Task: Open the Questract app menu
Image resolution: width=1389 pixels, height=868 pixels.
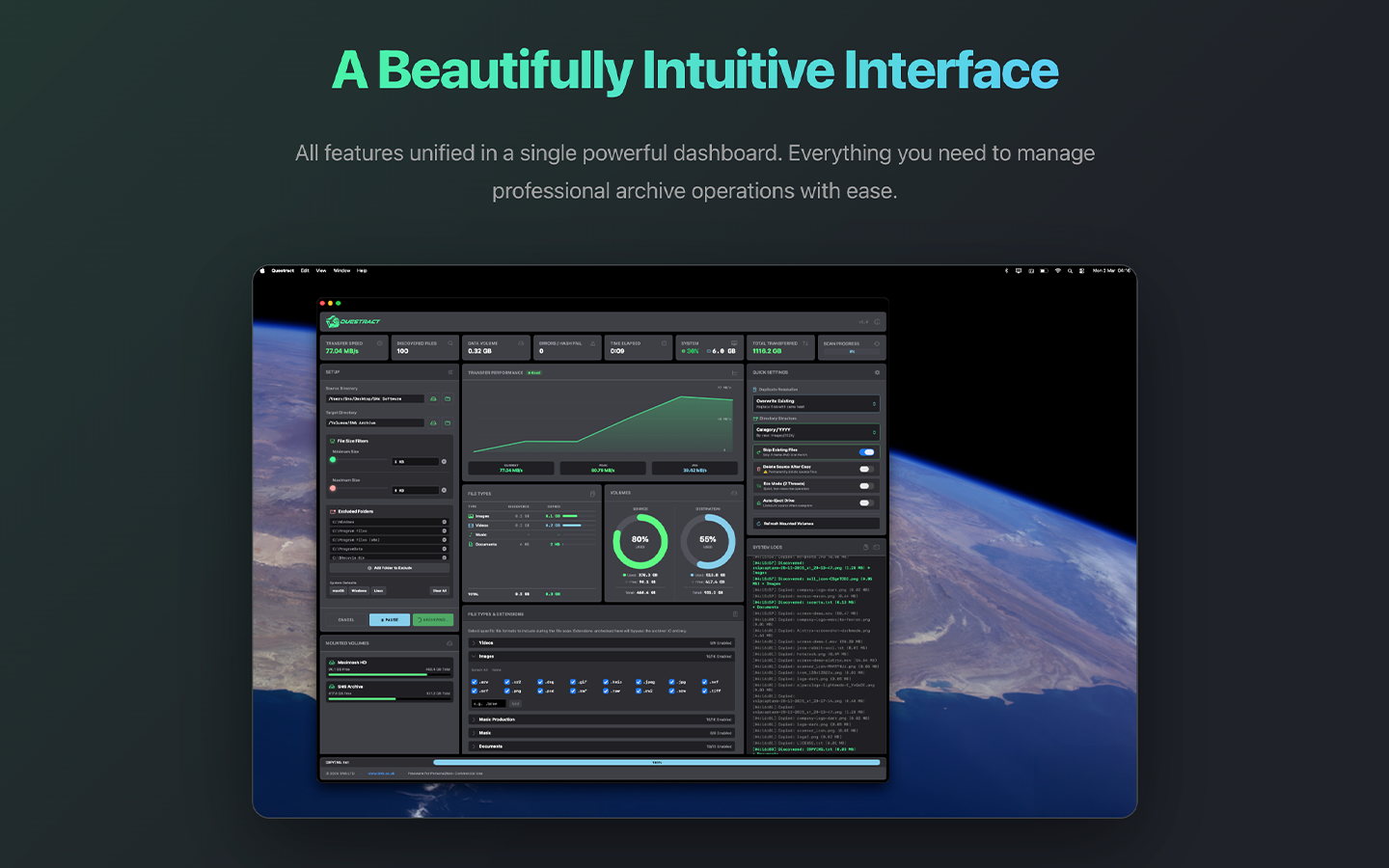Action: [283, 271]
